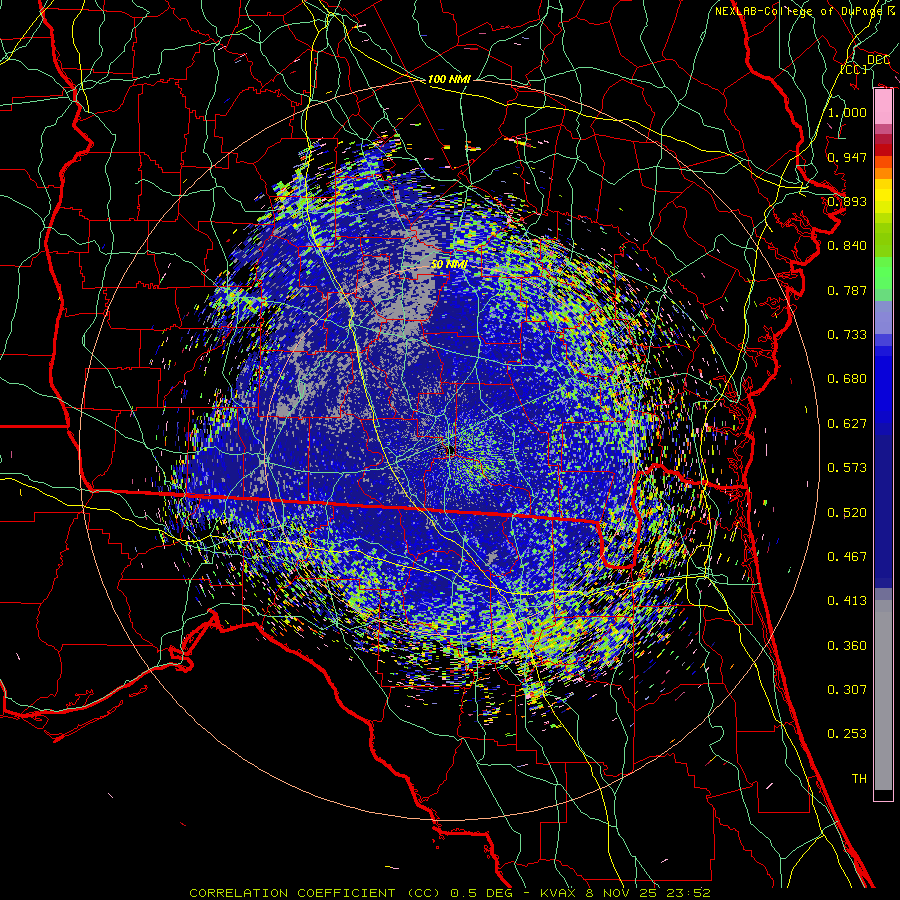The height and width of the screenshot is (900, 900).
Task: Select the 0.947 legend value
Action: (847, 157)
